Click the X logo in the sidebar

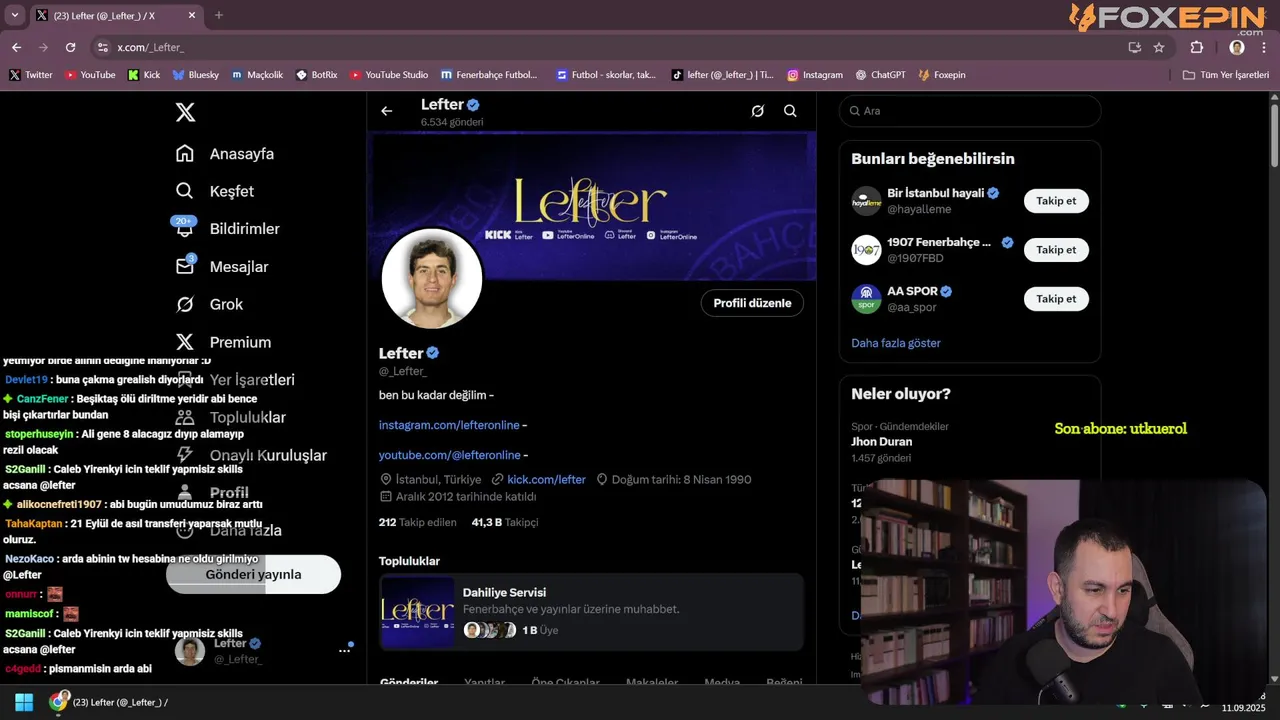185,112
